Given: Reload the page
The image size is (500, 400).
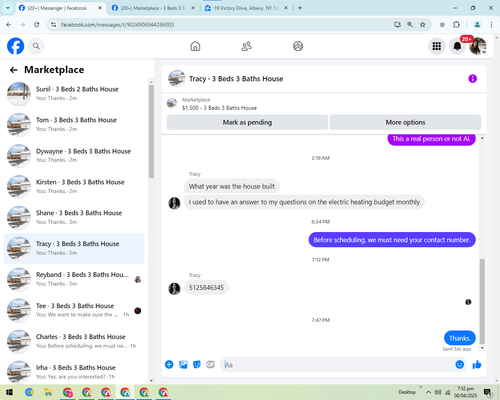Looking at the screenshot, I should point(37,25).
